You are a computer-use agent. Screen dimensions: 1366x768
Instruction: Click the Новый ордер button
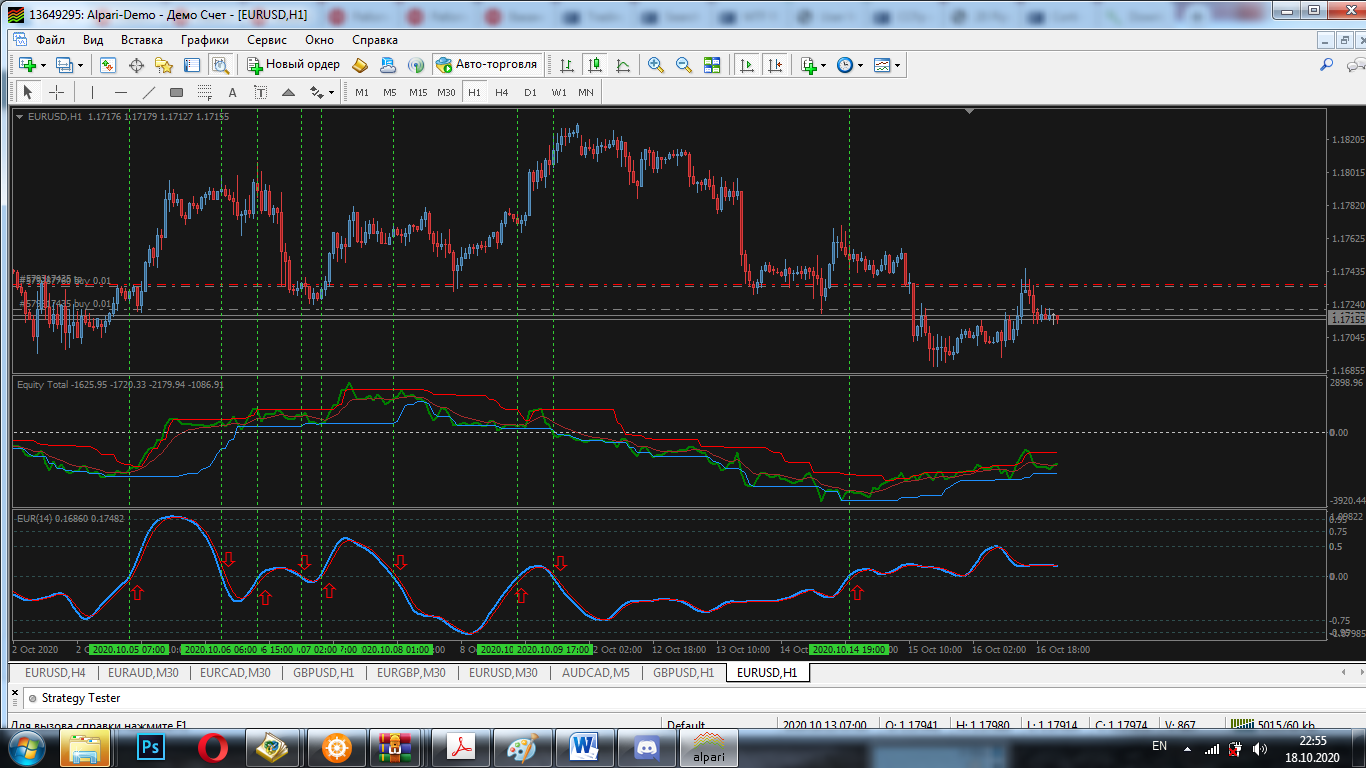click(294, 64)
